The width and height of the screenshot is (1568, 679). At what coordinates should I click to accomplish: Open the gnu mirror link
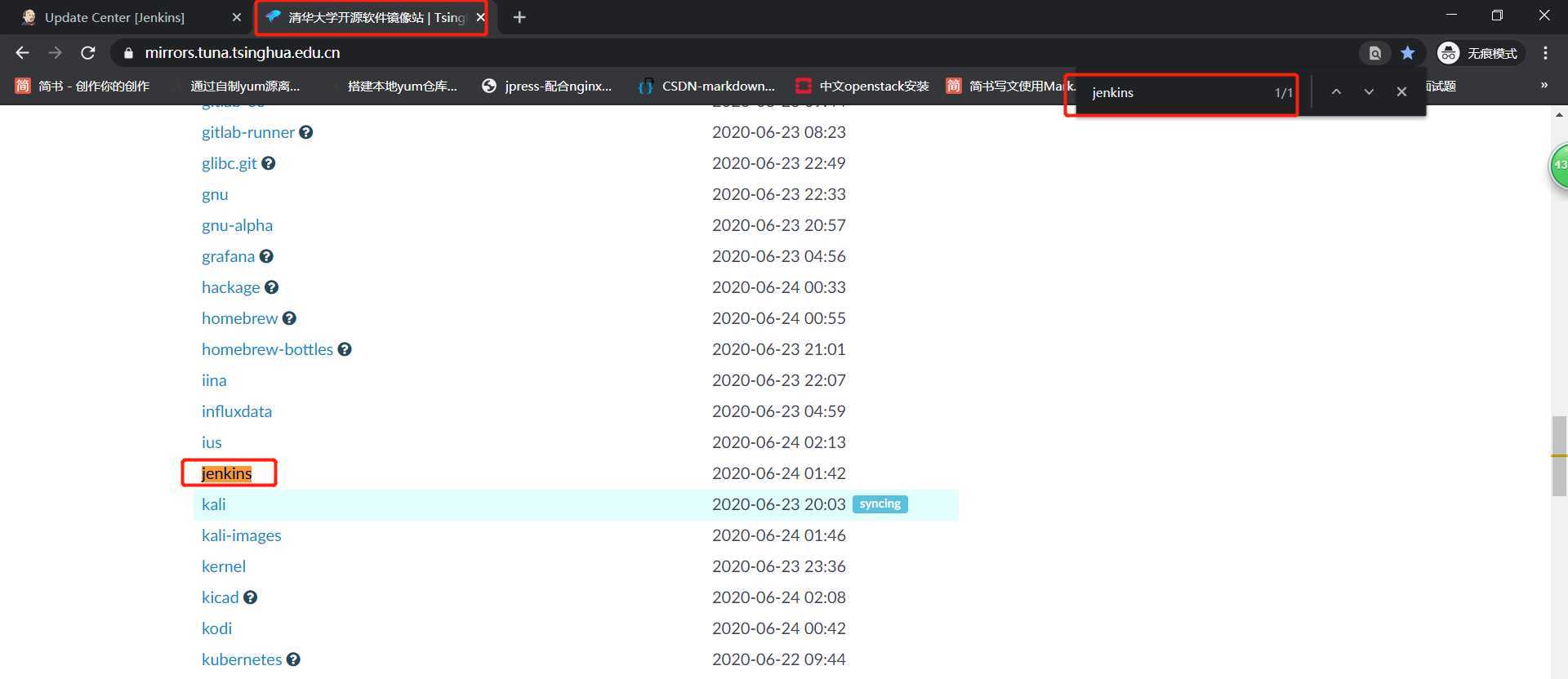click(x=215, y=194)
